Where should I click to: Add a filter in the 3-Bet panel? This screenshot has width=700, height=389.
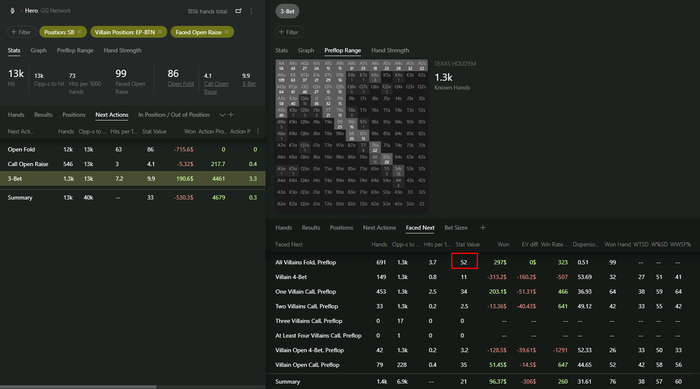tap(289, 32)
